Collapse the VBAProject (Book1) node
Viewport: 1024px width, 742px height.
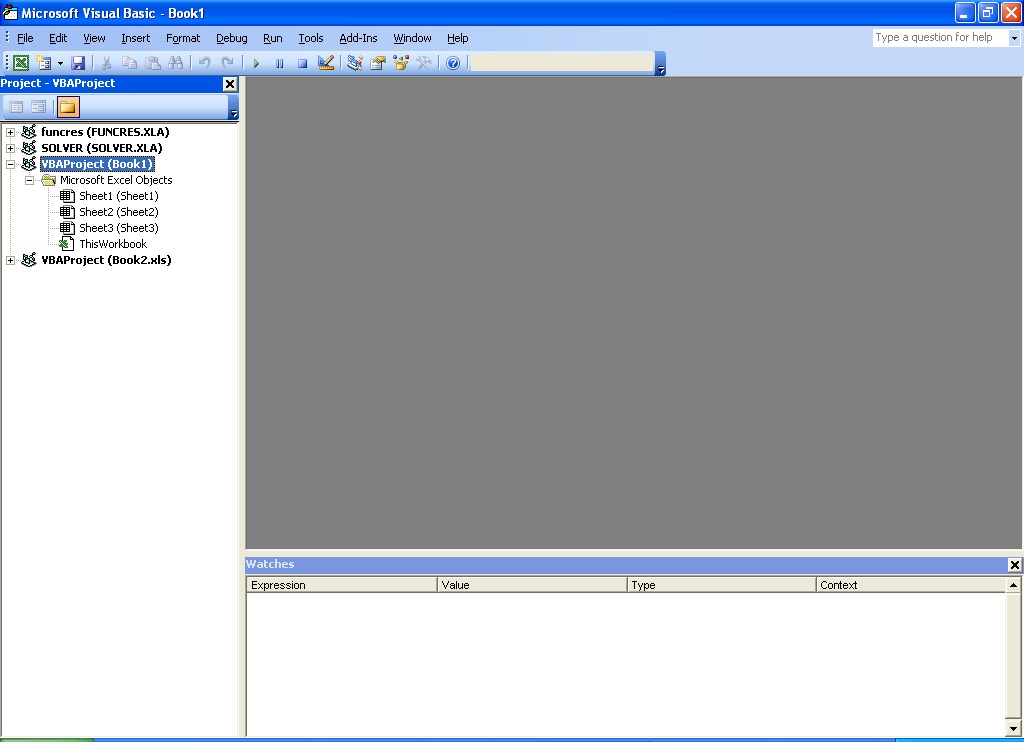point(10,164)
